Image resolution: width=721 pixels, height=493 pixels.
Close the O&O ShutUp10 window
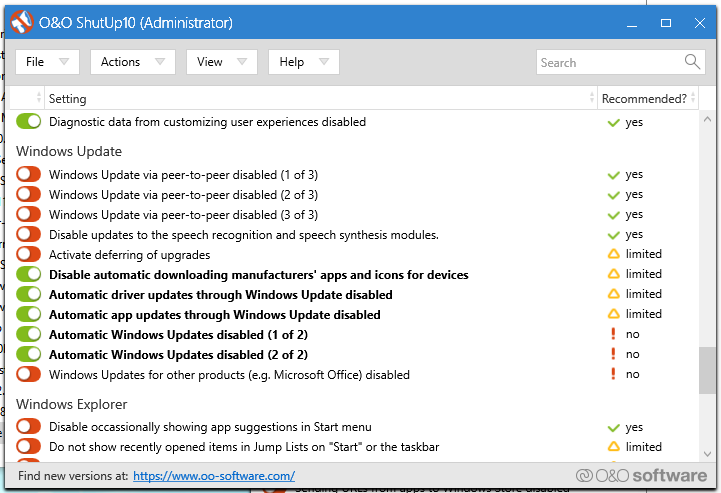point(699,23)
